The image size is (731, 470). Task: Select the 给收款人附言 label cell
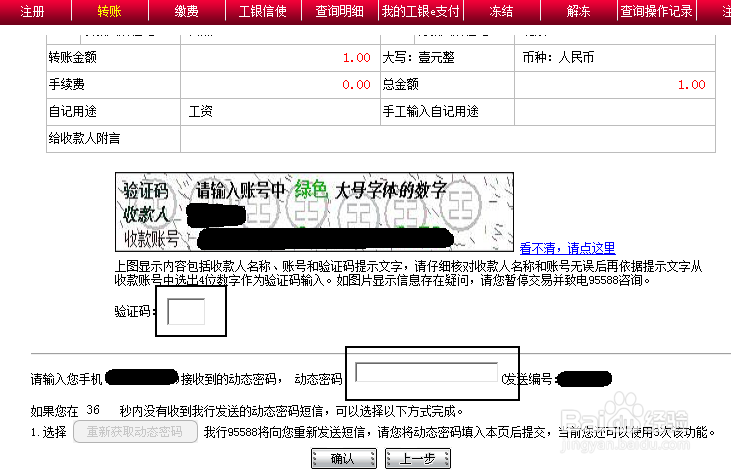point(113,139)
